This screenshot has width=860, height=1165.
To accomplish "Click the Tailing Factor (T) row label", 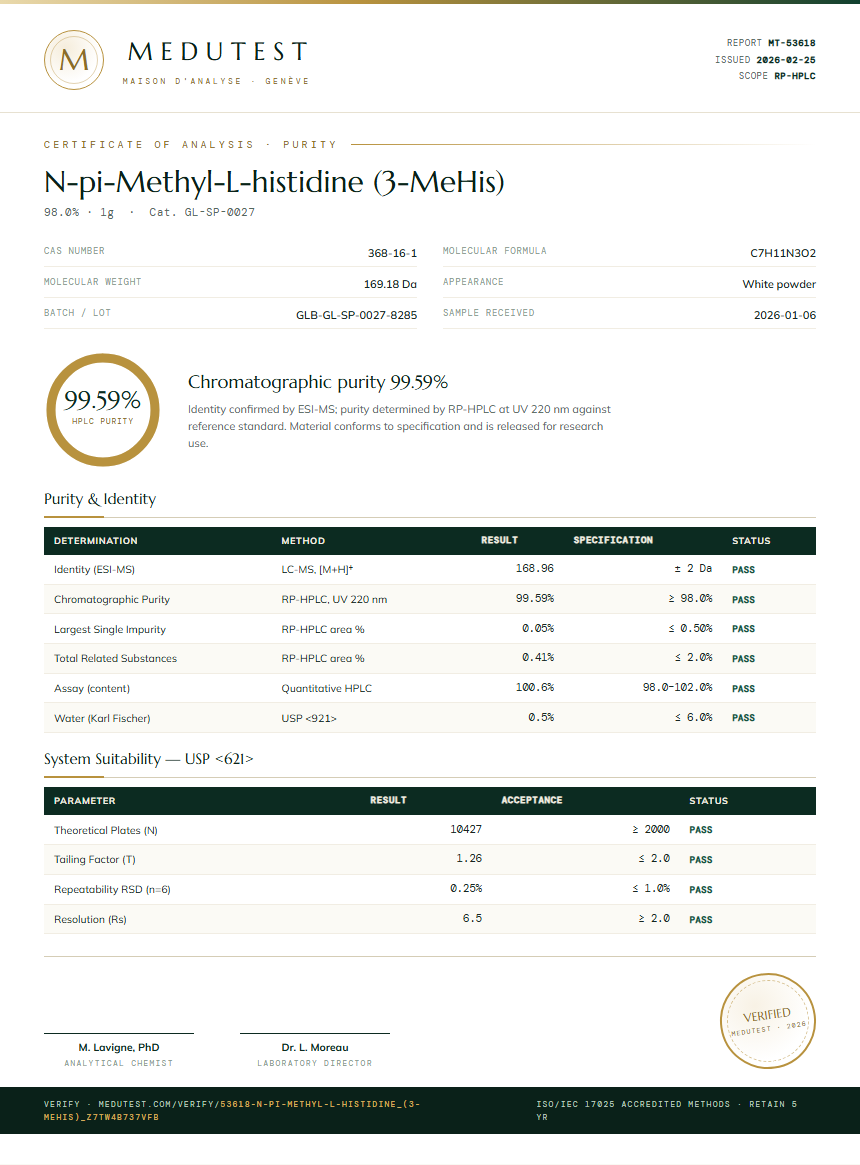I will 94,860.
